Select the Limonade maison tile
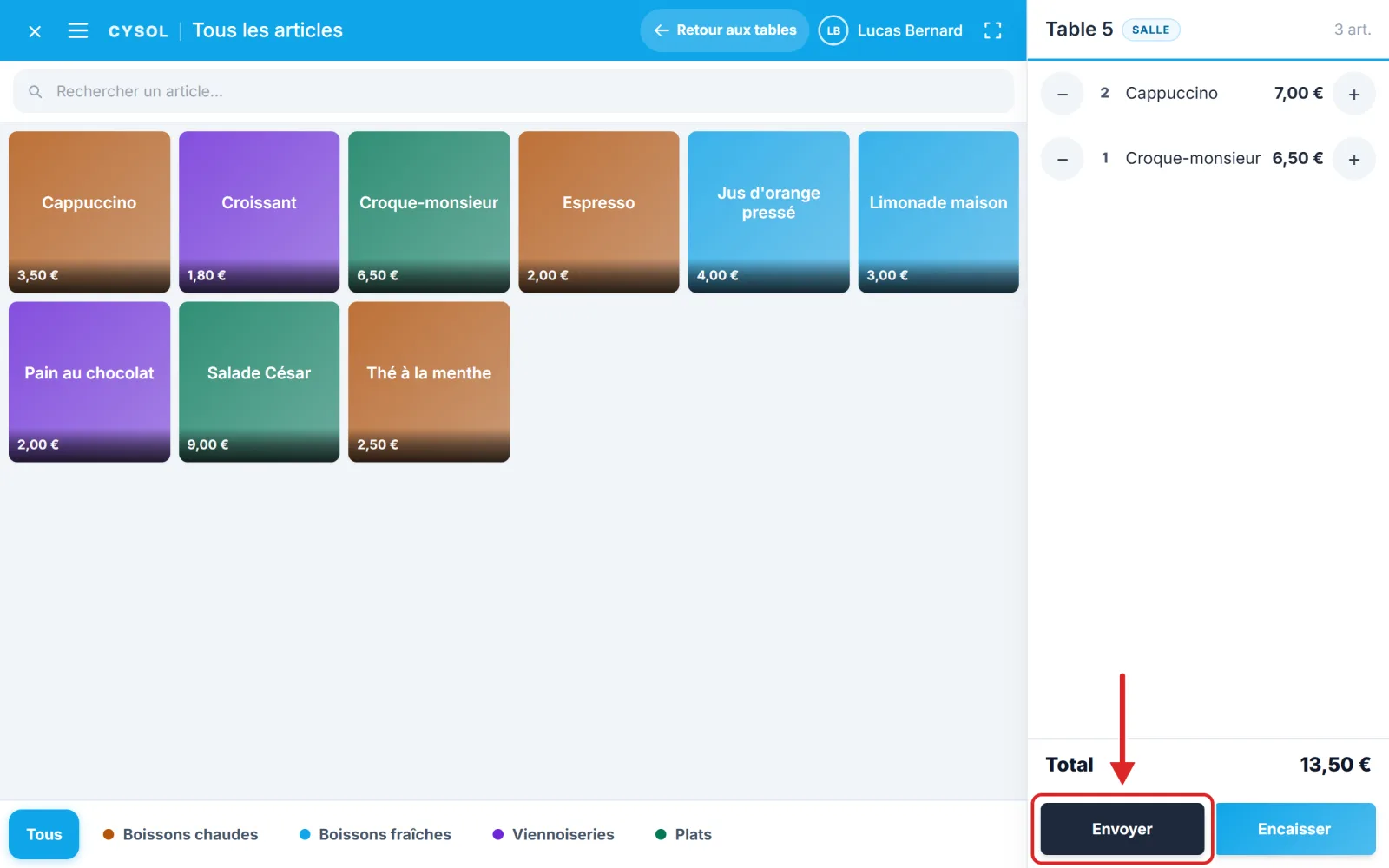 point(938,212)
